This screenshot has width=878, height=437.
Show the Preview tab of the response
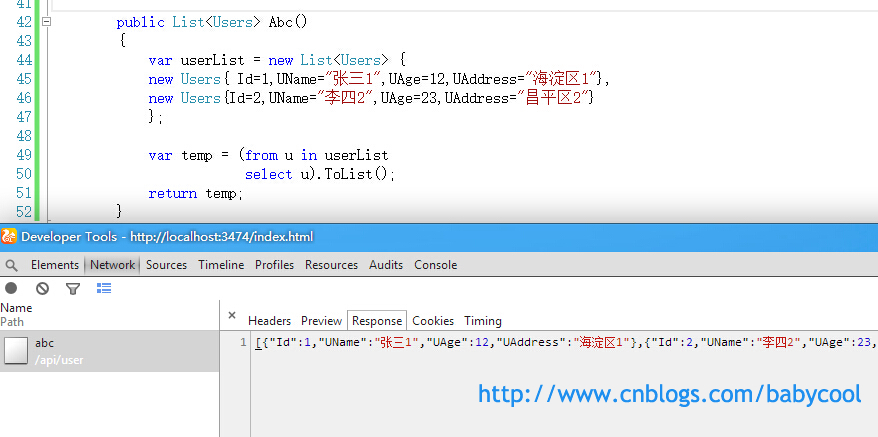pos(321,321)
